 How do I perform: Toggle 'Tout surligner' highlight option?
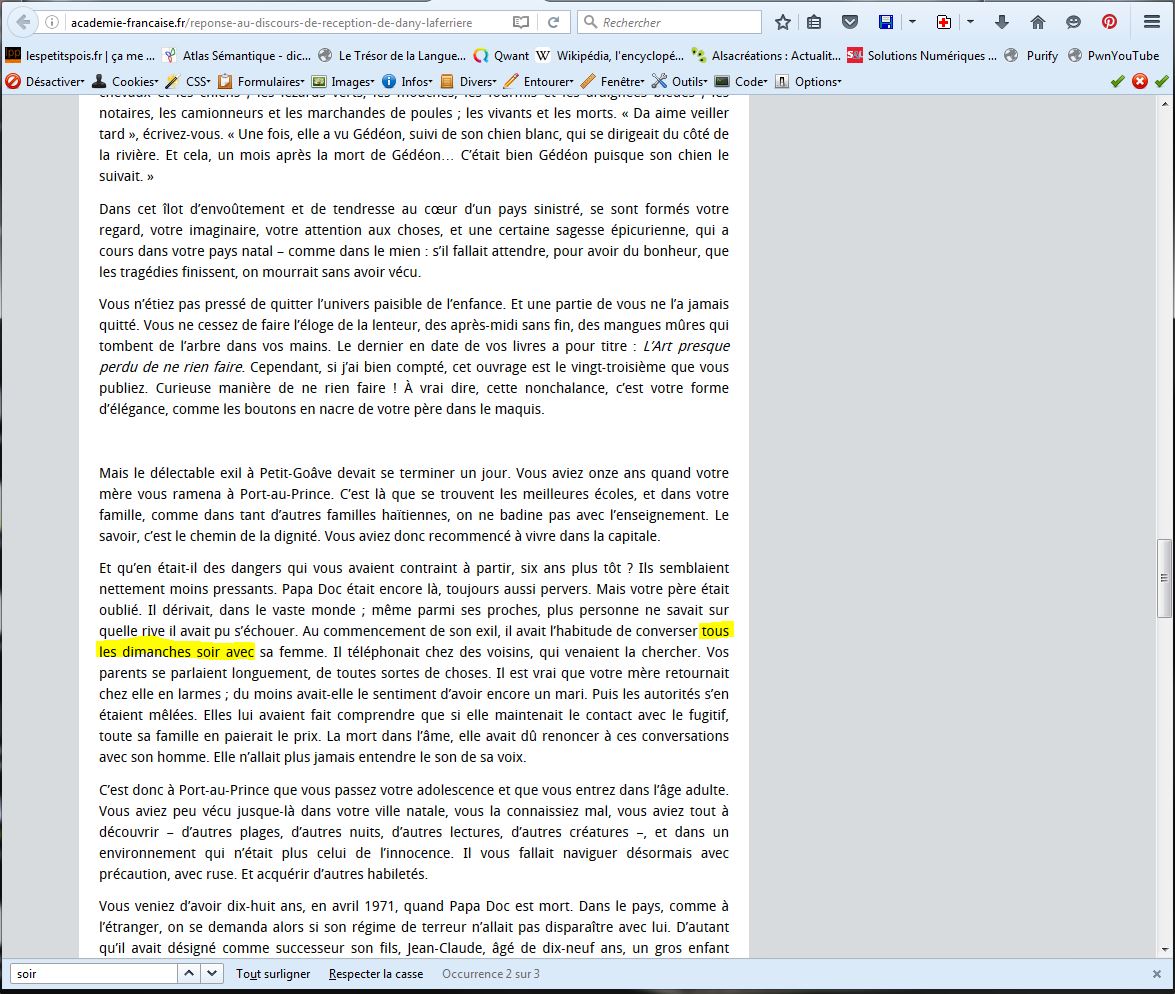(x=273, y=973)
